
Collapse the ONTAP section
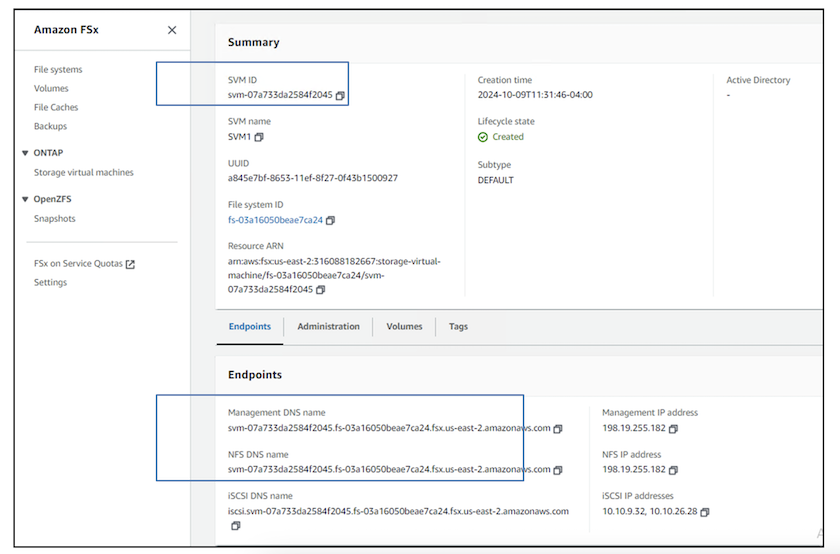pos(25,153)
